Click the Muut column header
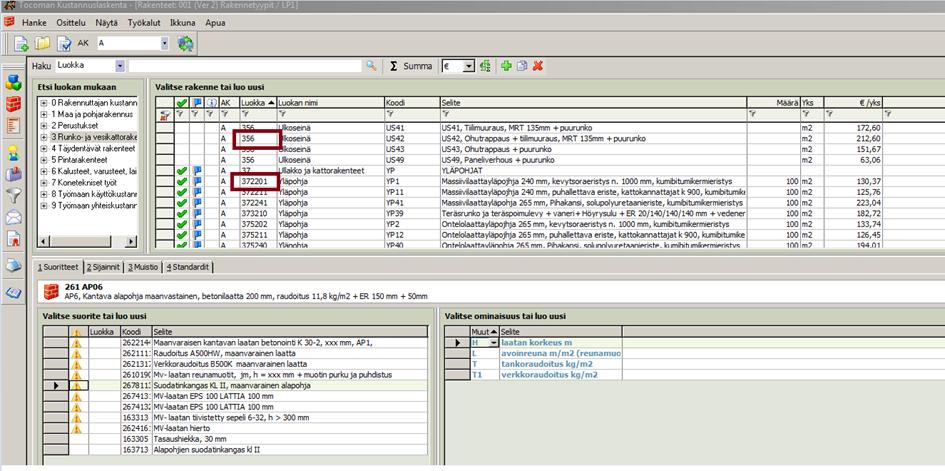This screenshot has height=471, width=945. click(485, 332)
